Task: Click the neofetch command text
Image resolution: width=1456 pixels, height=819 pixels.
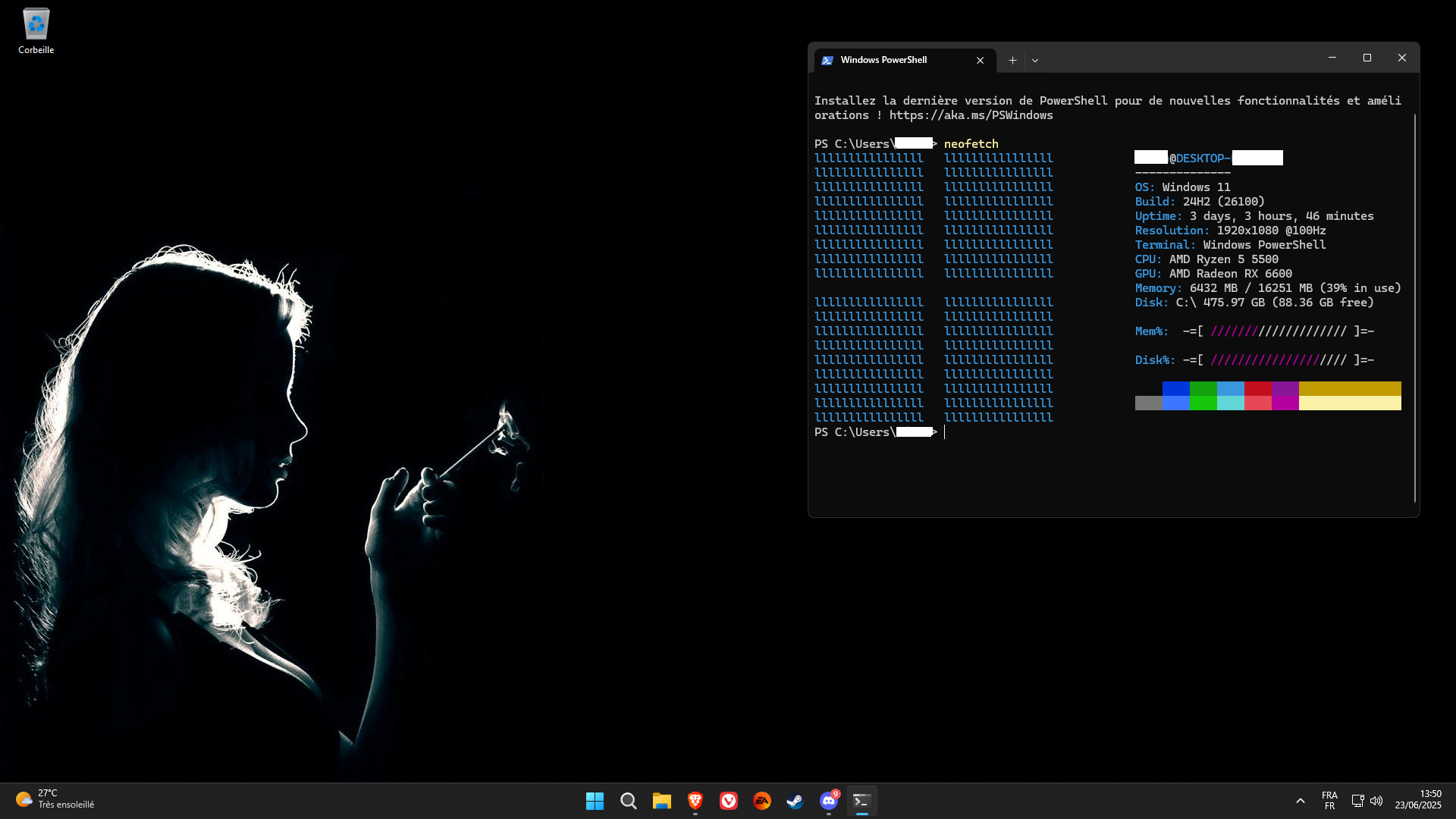Action: tap(971, 144)
